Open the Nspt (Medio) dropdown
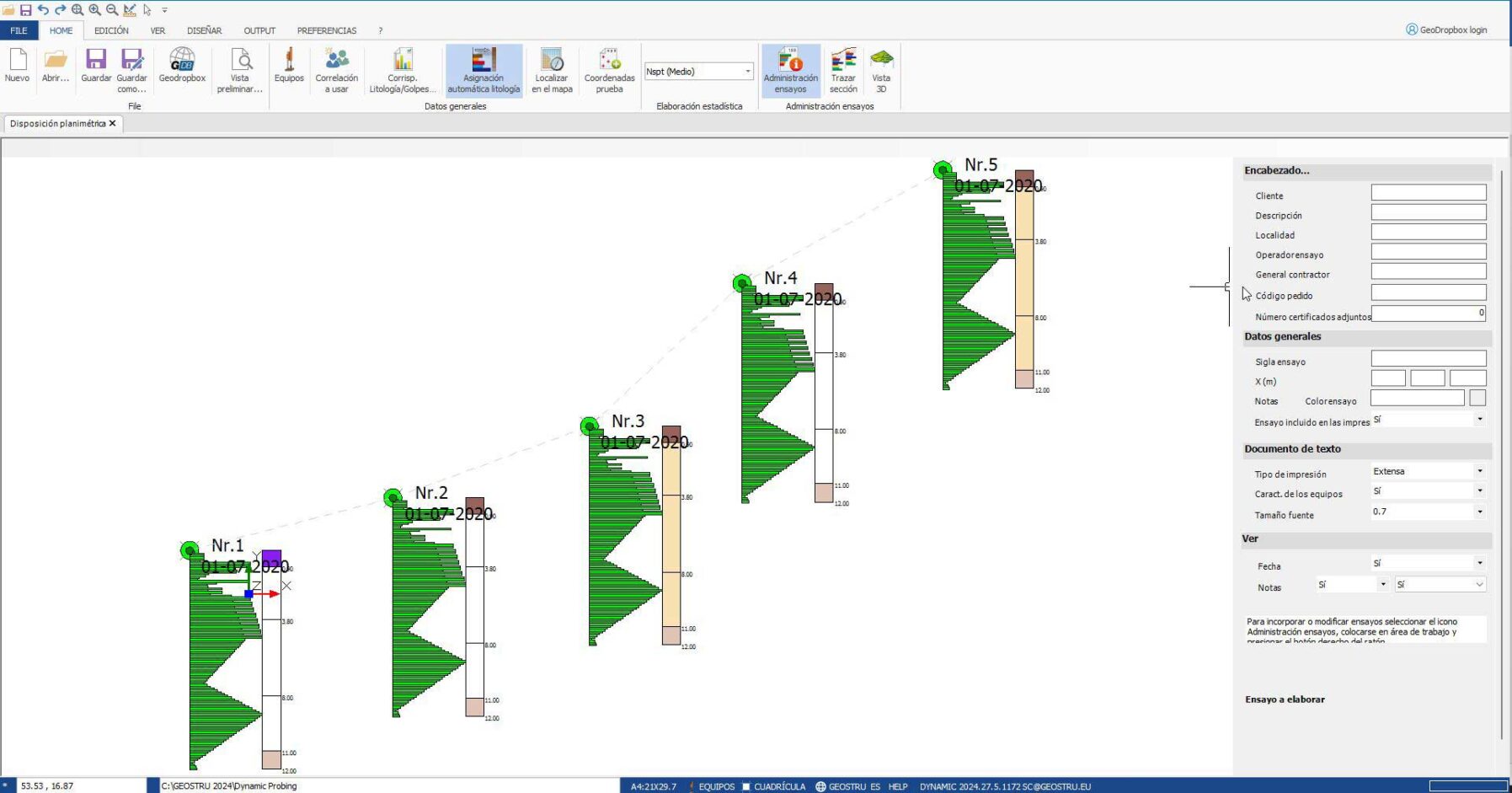Viewport: 1512px width, 793px height. tap(748, 72)
